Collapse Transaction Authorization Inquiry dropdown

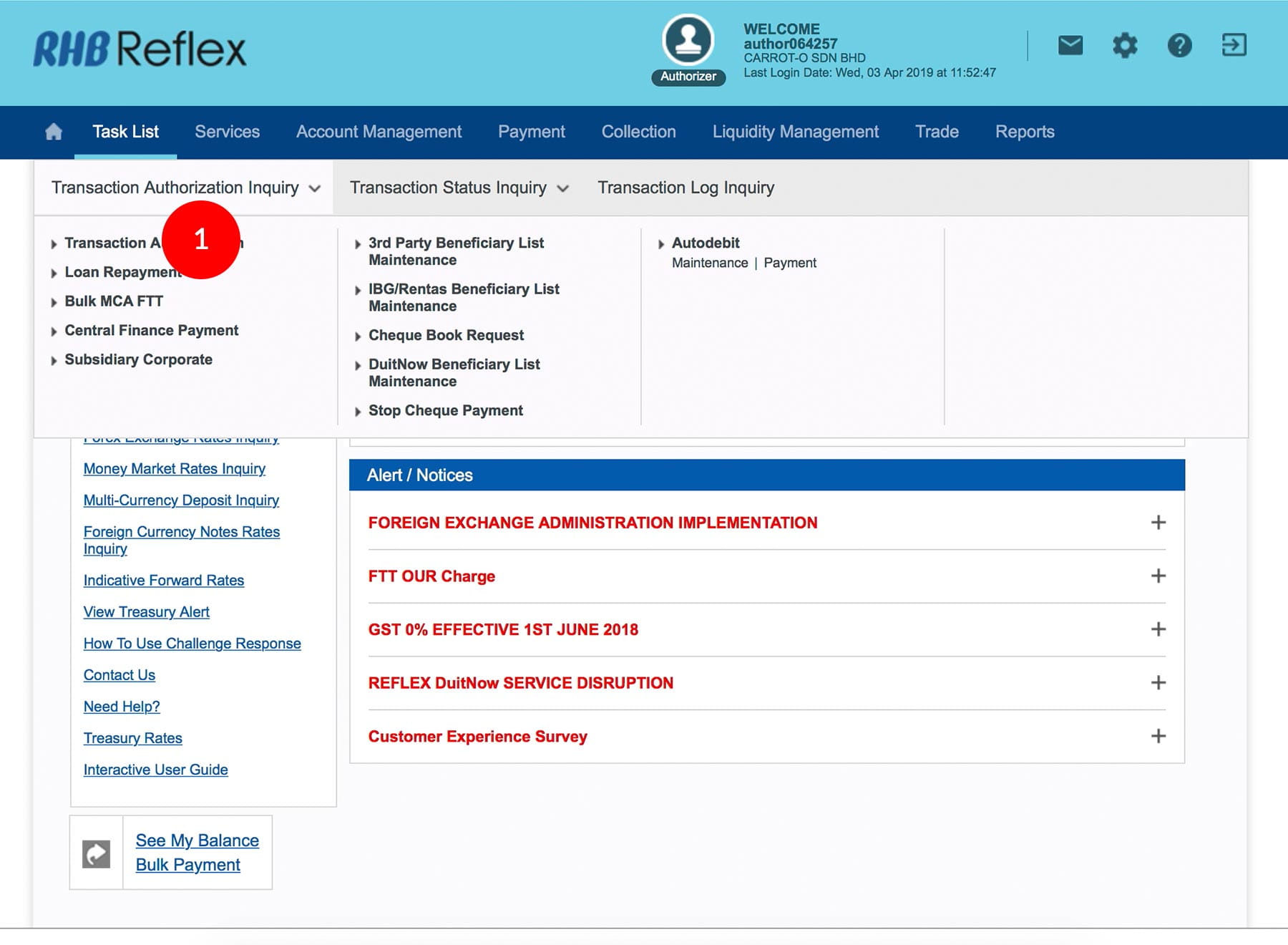coord(185,188)
